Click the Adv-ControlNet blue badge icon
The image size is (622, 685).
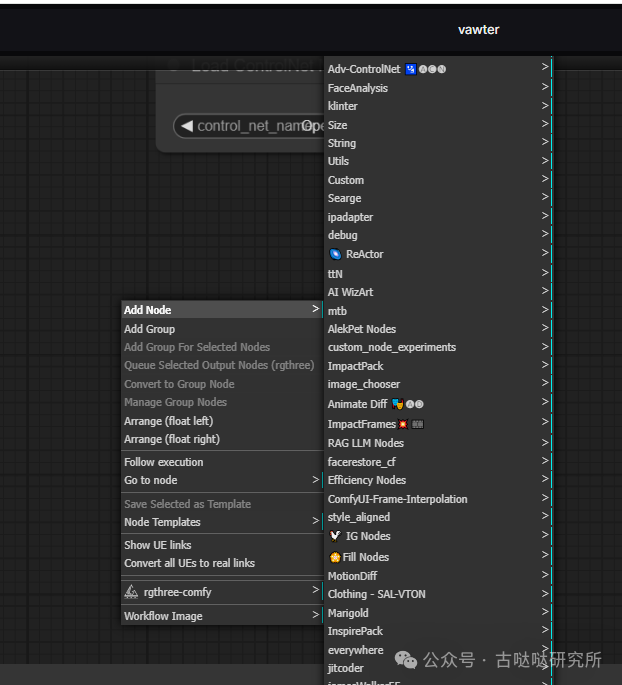point(411,69)
